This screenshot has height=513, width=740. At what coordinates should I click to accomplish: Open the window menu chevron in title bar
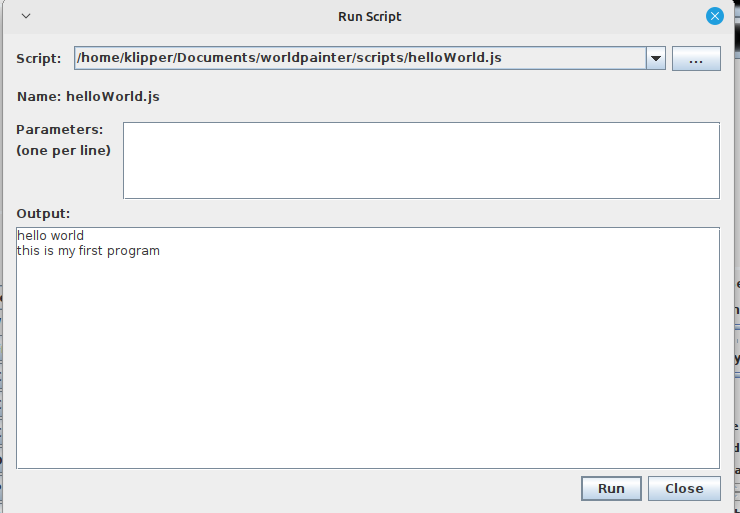pos(25,16)
